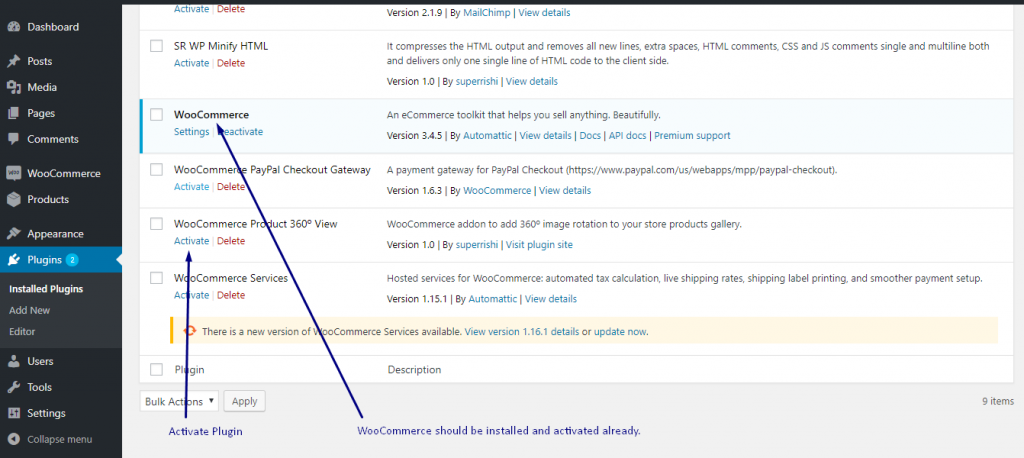This screenshot has width=1024, height=458.
Task: Activate the WooCommerce Services plugin
Action: point(191,295)
